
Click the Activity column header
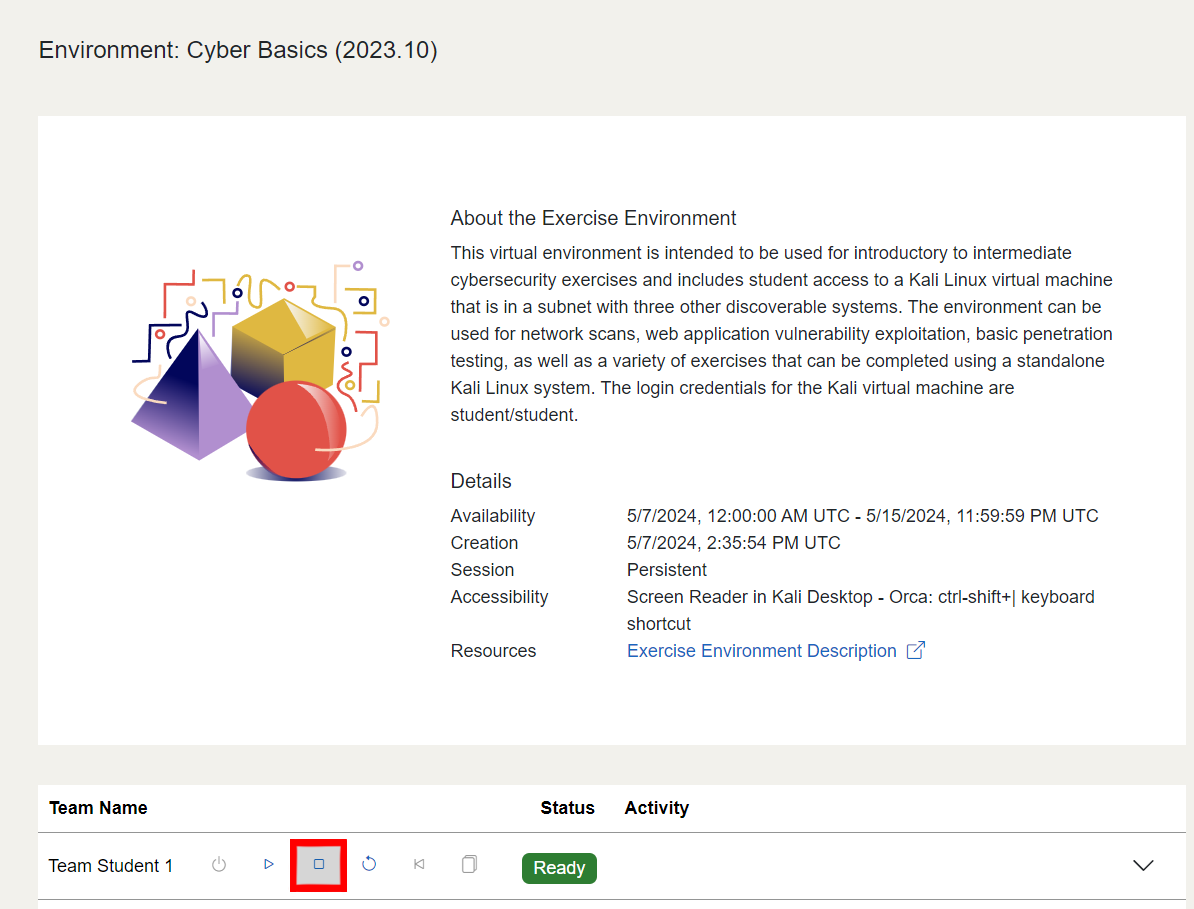656,808
